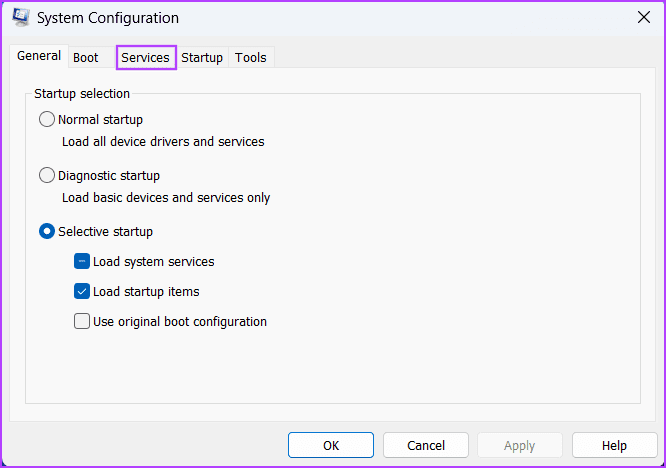Switch to the Services tab

(x=145, y=57)
